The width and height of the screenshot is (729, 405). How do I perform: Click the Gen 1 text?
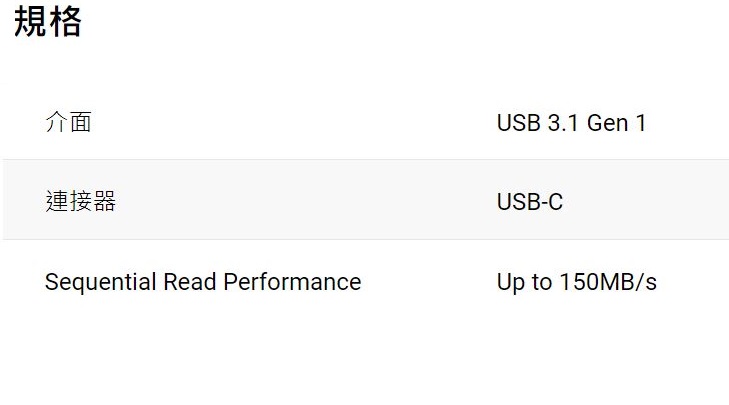click(x=616, y=123)
